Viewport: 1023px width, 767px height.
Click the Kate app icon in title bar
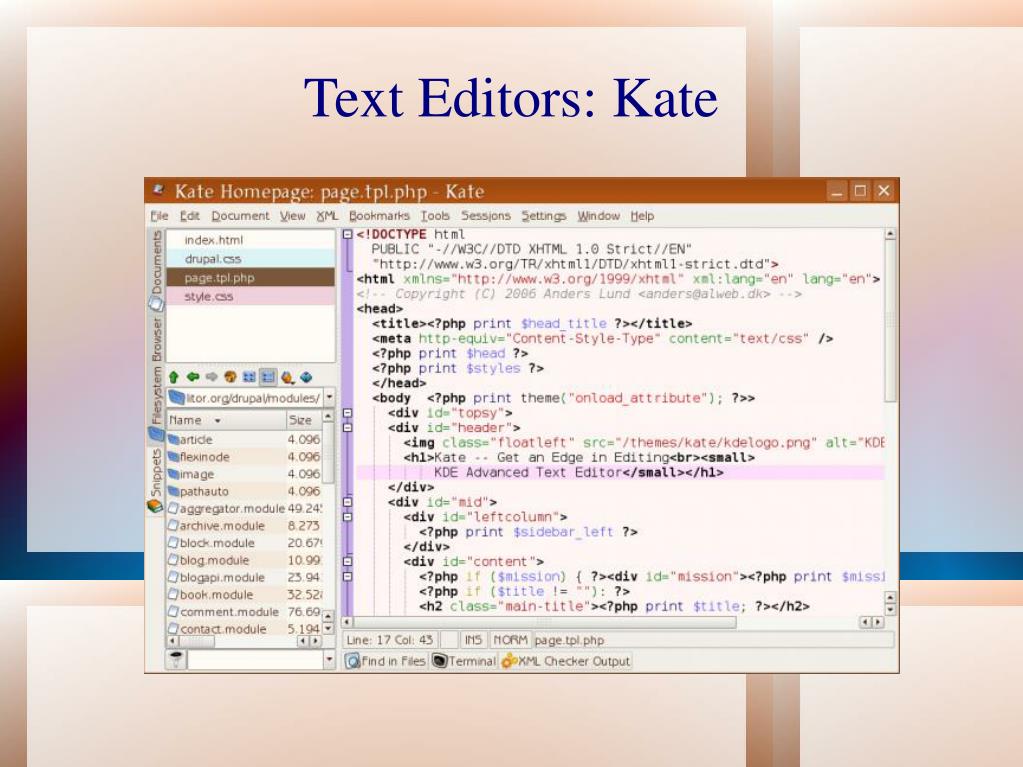158,190
